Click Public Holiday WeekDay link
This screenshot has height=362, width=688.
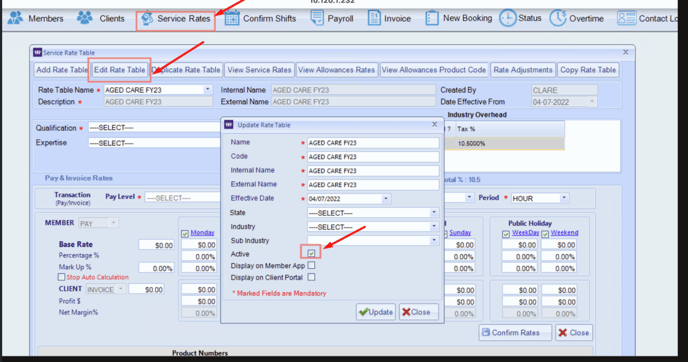(x=525, y=233)
